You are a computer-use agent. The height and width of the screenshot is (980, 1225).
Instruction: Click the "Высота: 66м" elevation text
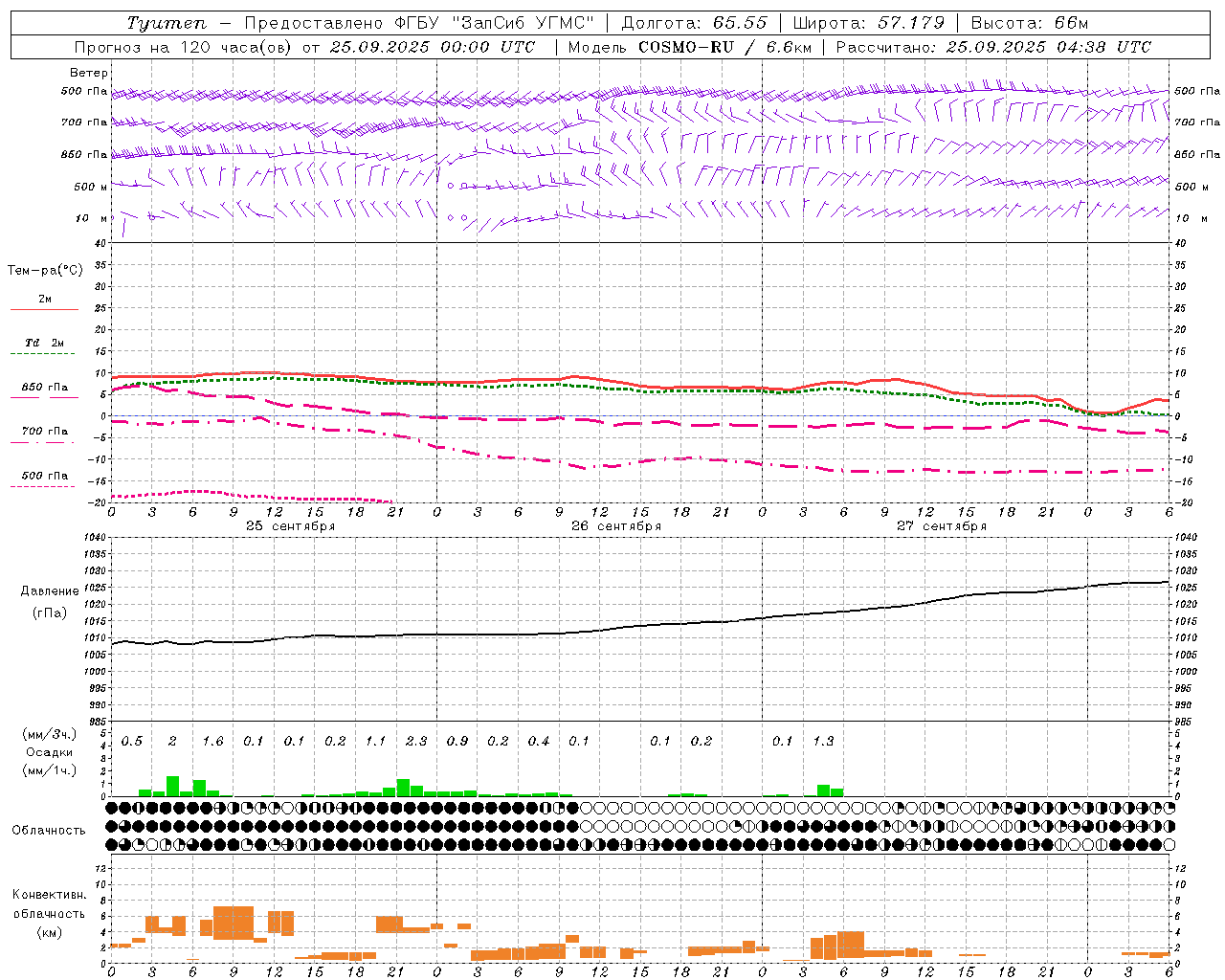pos(1030,23)
